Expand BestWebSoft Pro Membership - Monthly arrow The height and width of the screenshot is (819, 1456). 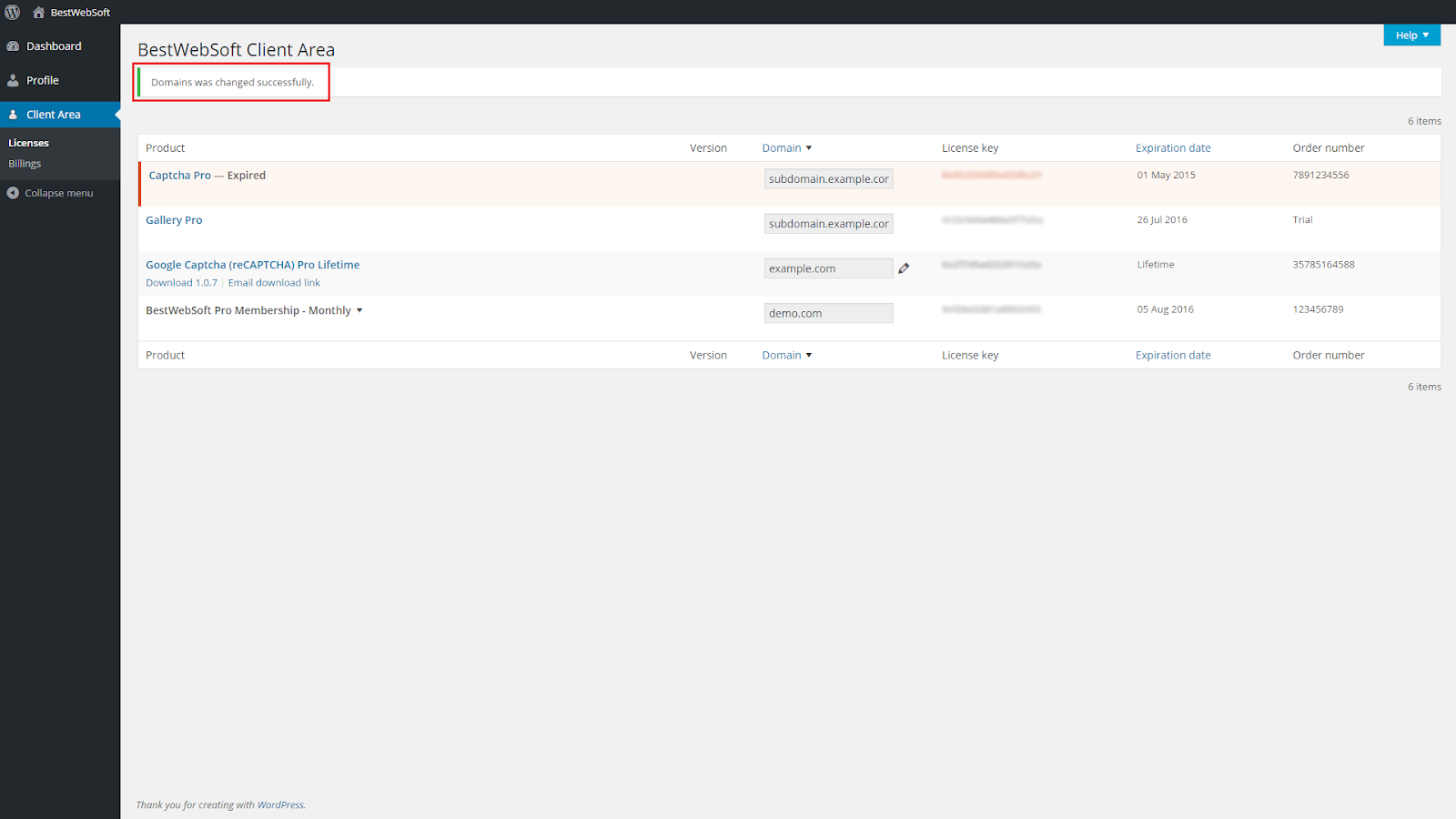(x=359, y=310)
